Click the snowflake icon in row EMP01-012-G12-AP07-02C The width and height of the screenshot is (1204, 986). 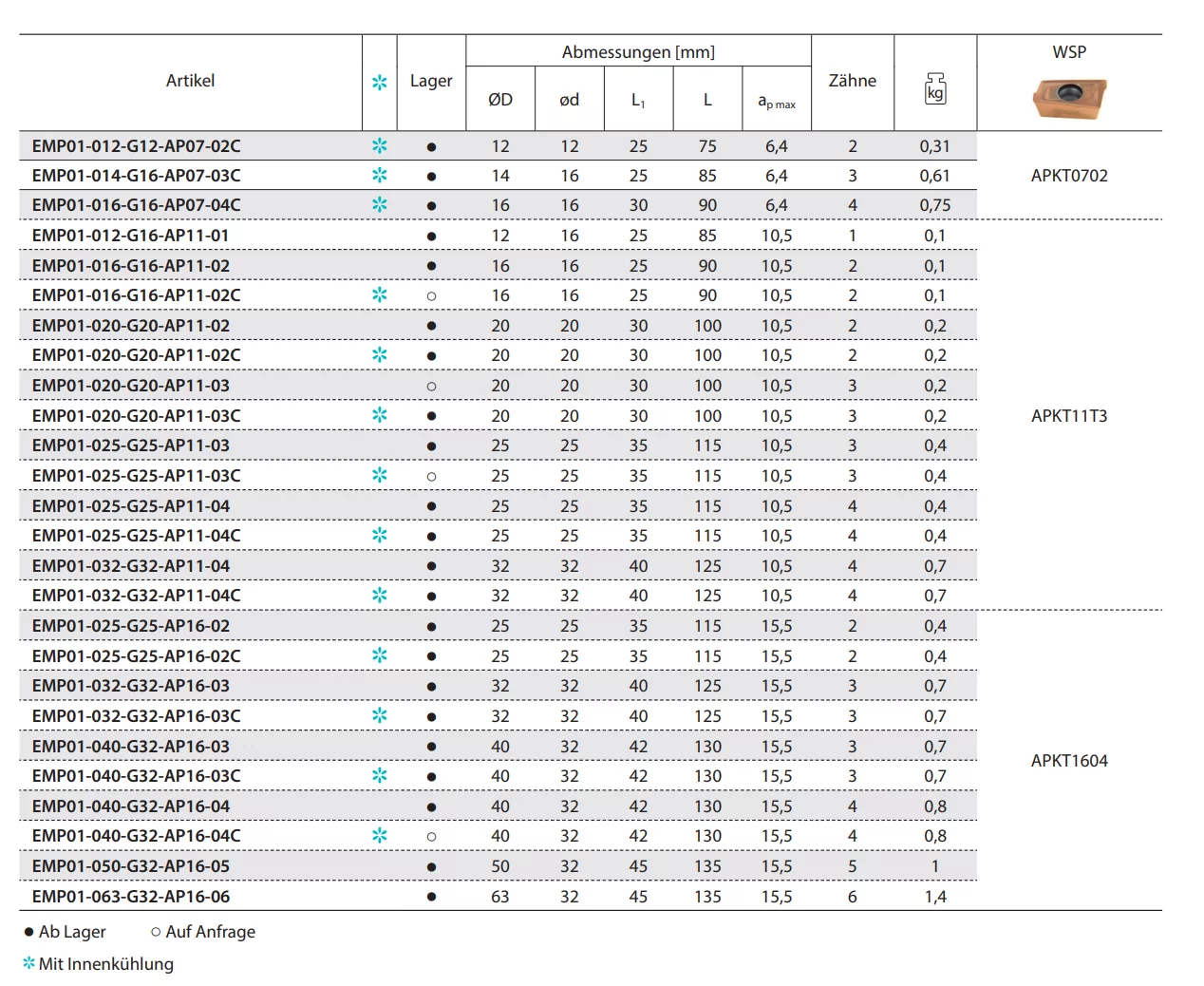point(380,146)
